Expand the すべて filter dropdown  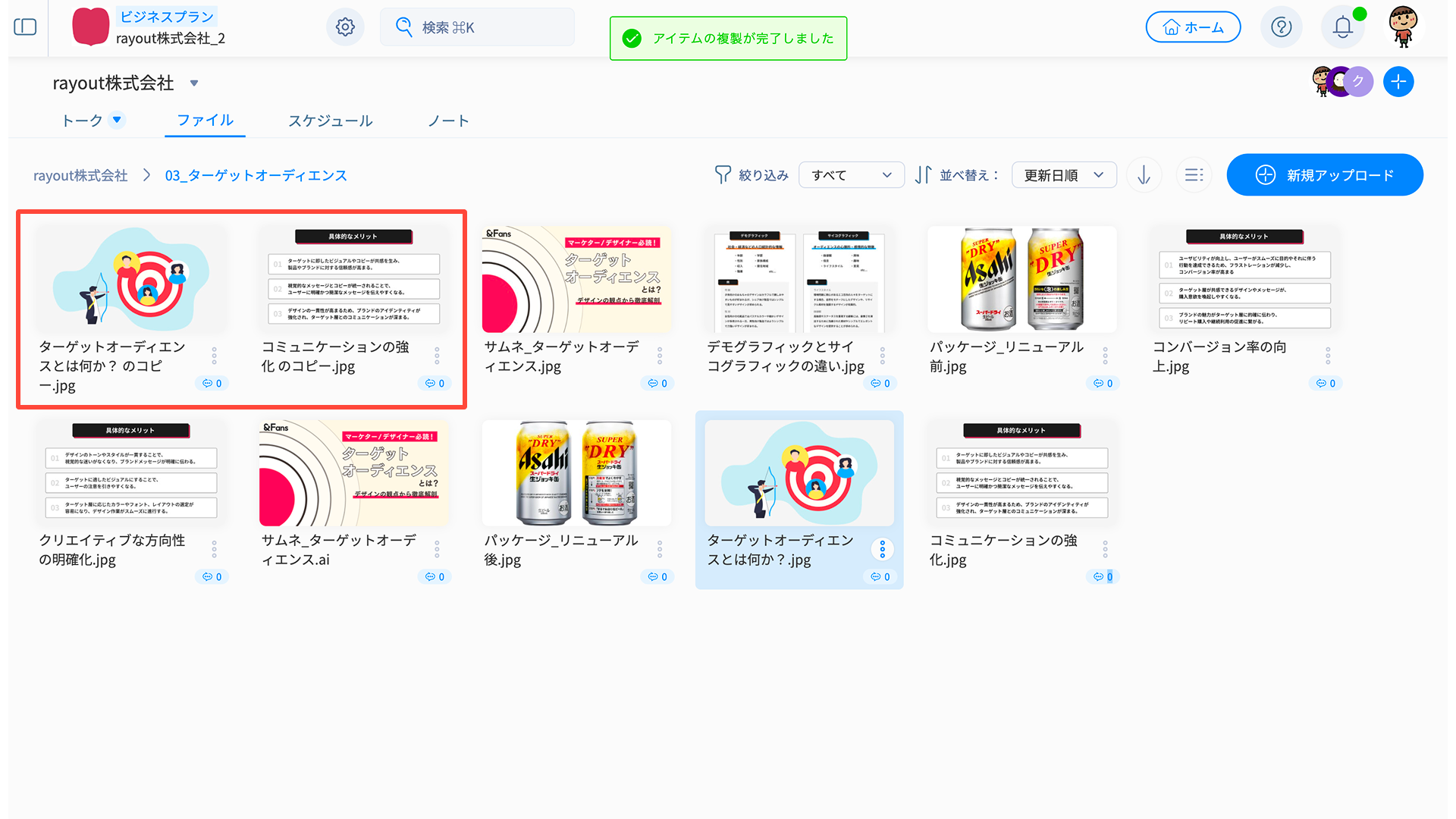click(x=851, y=175)
